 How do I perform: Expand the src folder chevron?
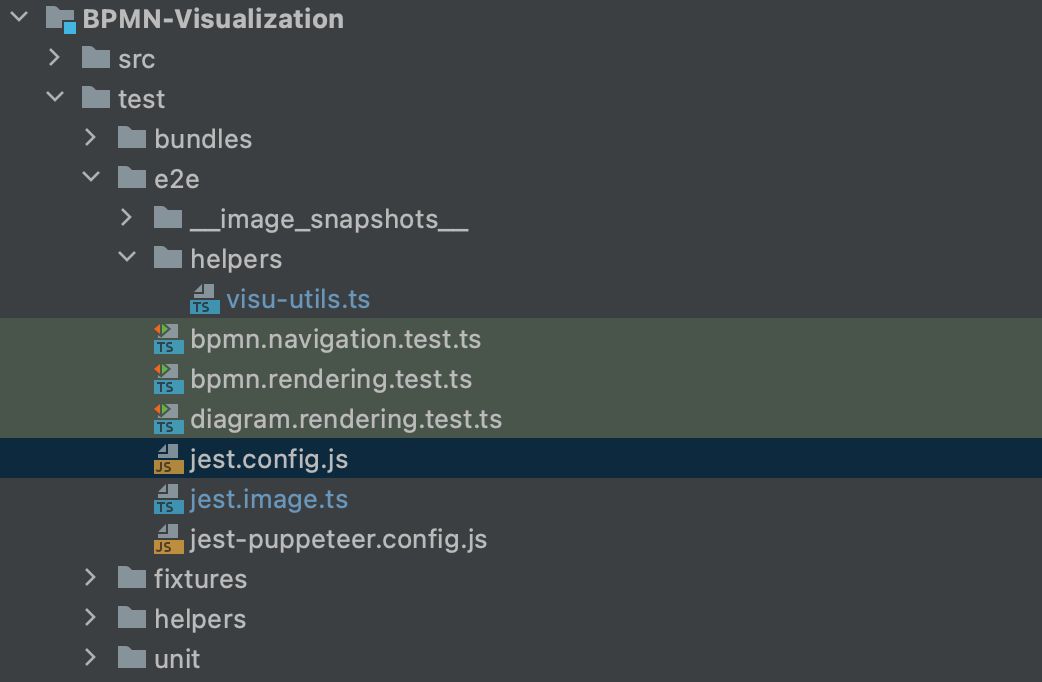pos(55,59)
